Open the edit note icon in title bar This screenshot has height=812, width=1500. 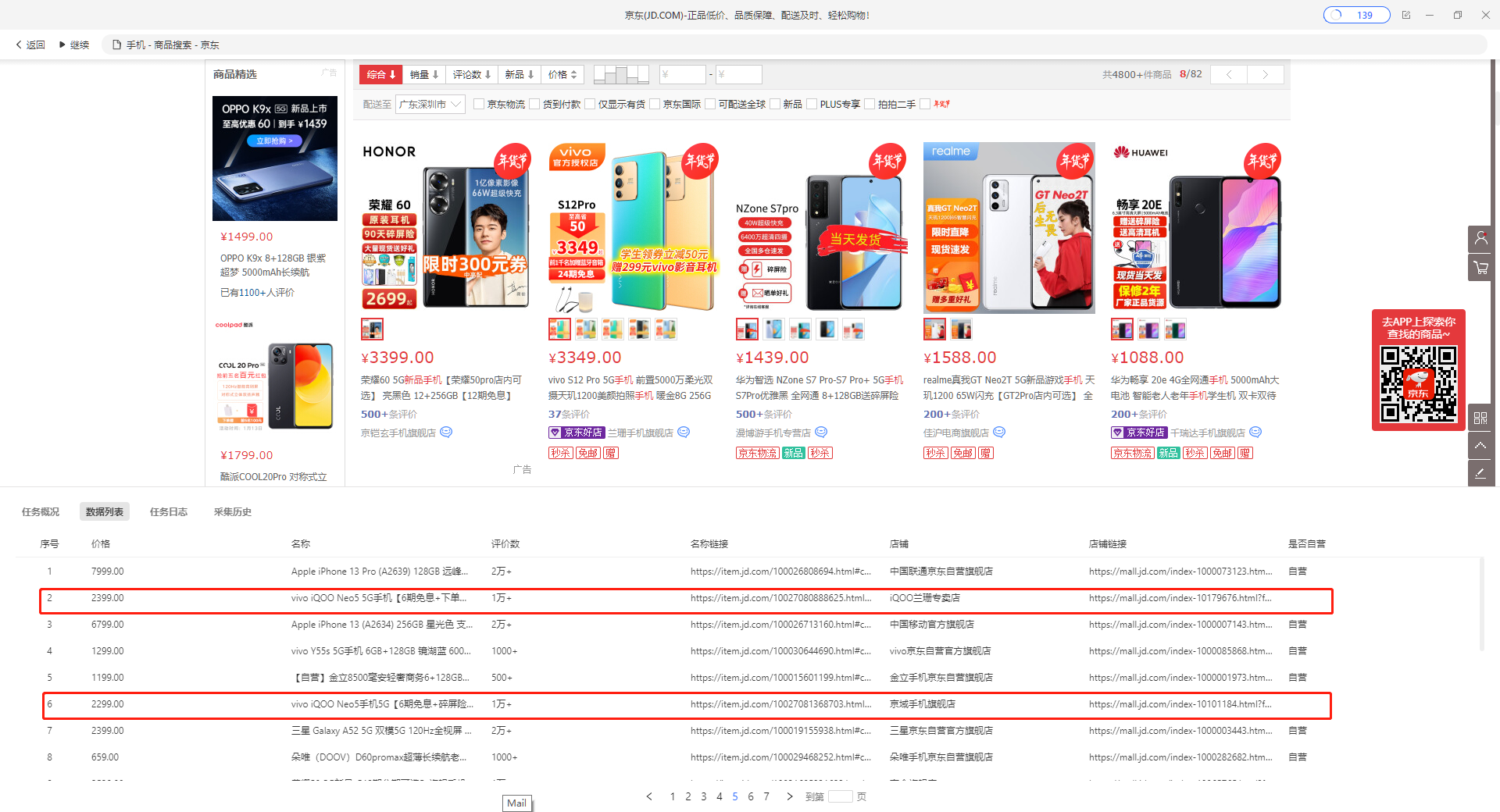click(1406, 15)
